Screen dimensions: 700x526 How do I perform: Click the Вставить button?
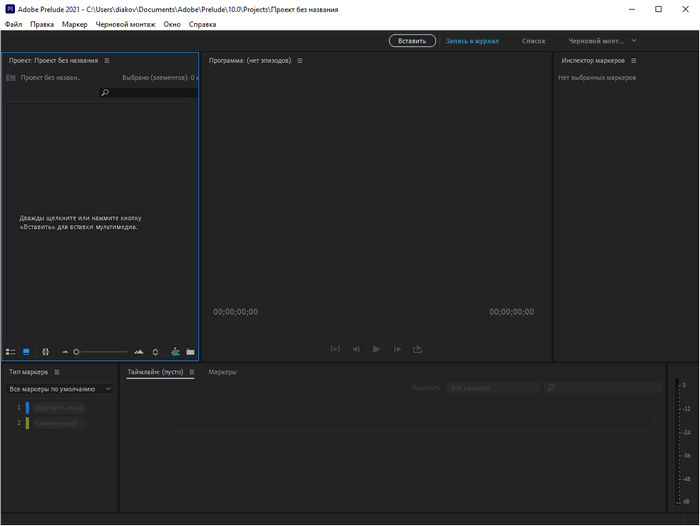(412, 41)
